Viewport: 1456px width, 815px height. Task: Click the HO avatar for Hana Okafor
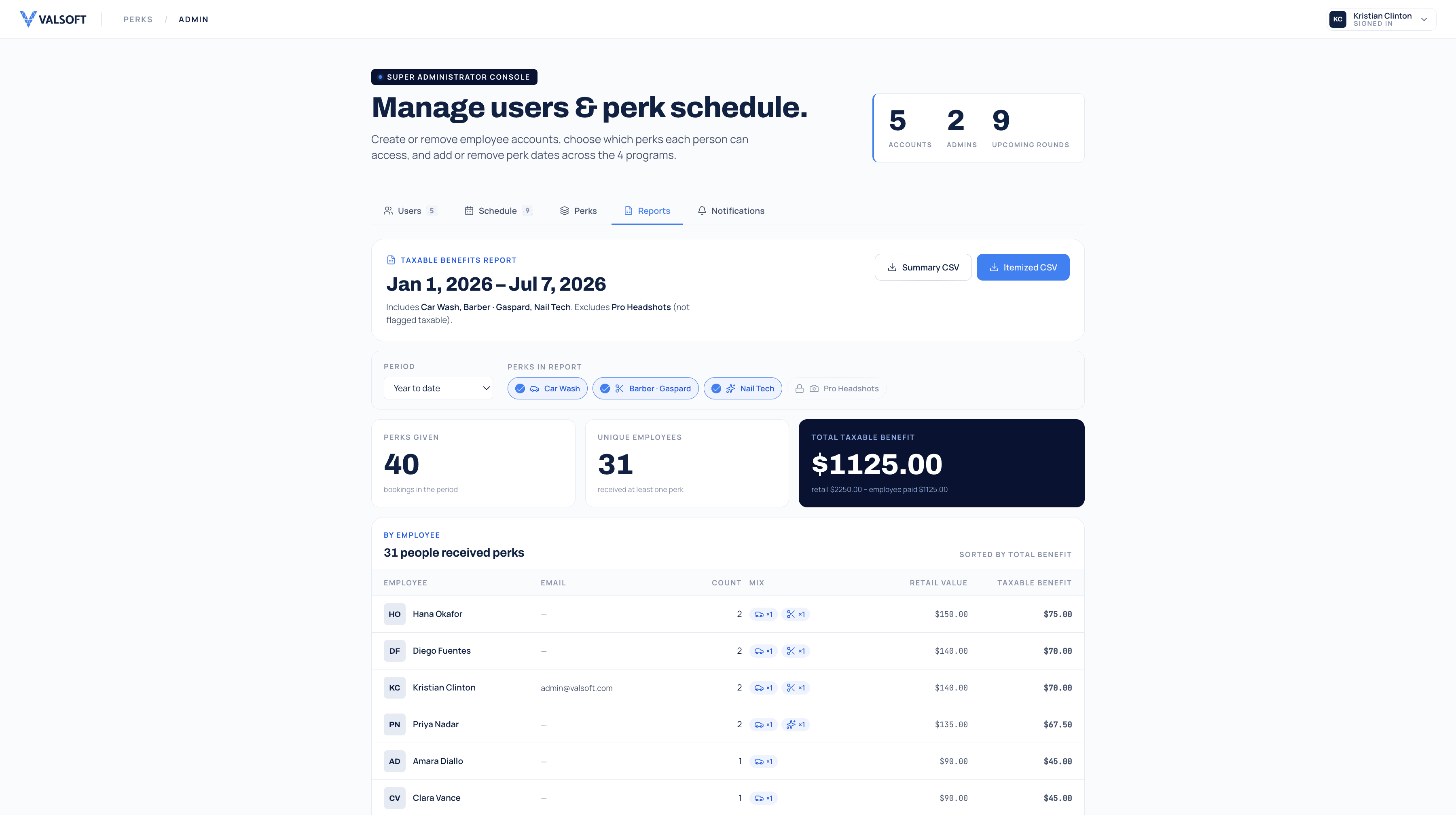click(x=394, y=614)
